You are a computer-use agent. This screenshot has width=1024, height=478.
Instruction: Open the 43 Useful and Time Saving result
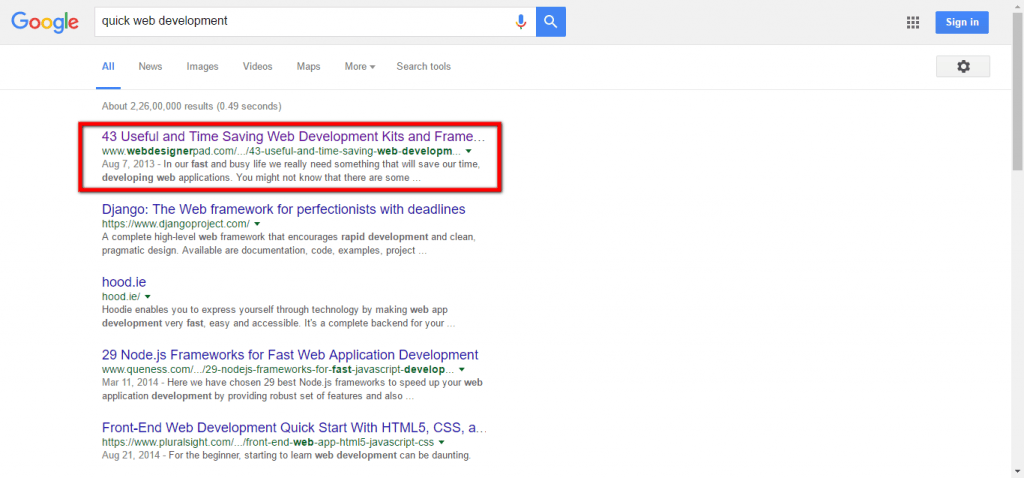[x=294, y=137]
